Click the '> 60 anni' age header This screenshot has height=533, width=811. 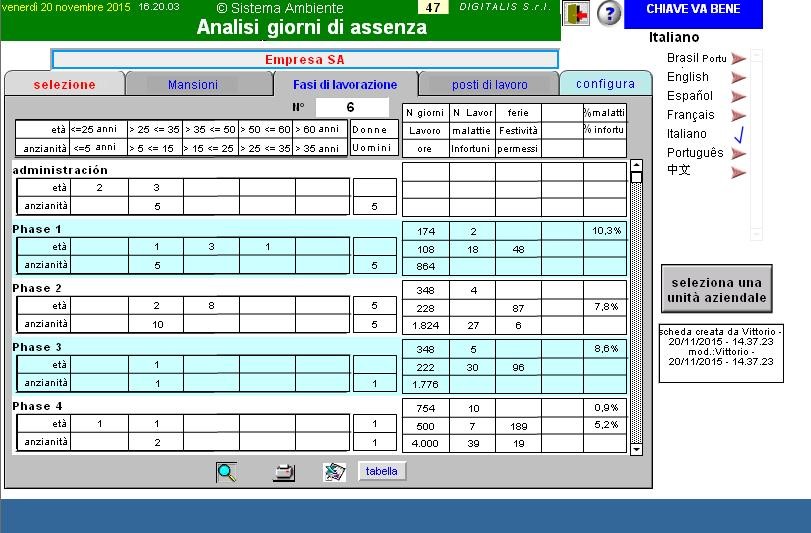[x=318, y=129]
